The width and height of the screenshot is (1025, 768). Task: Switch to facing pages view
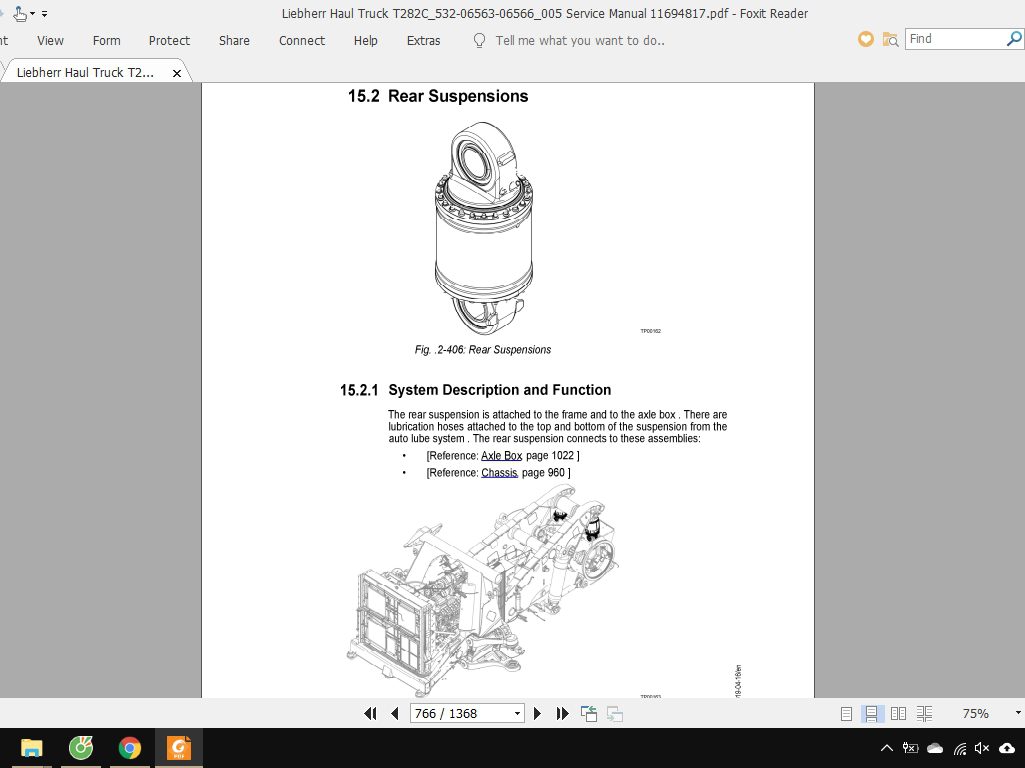[898, 714]
